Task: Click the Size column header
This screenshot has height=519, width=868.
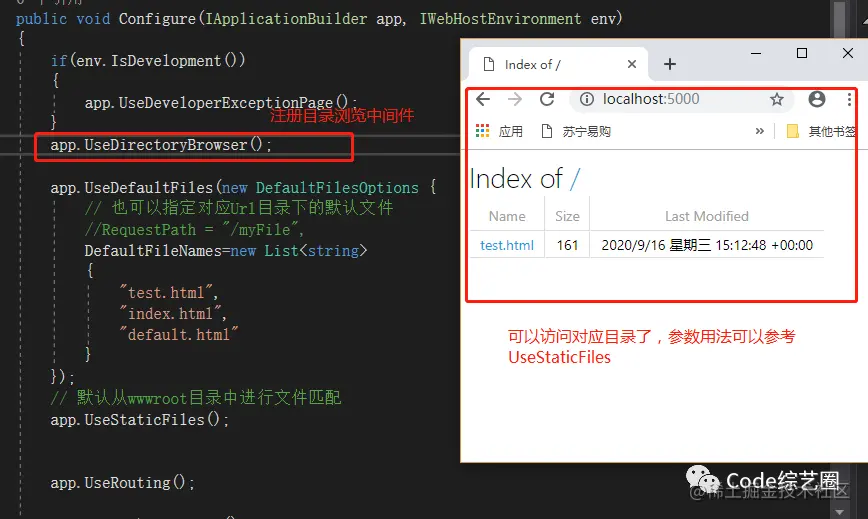Action: pos(567,216)
